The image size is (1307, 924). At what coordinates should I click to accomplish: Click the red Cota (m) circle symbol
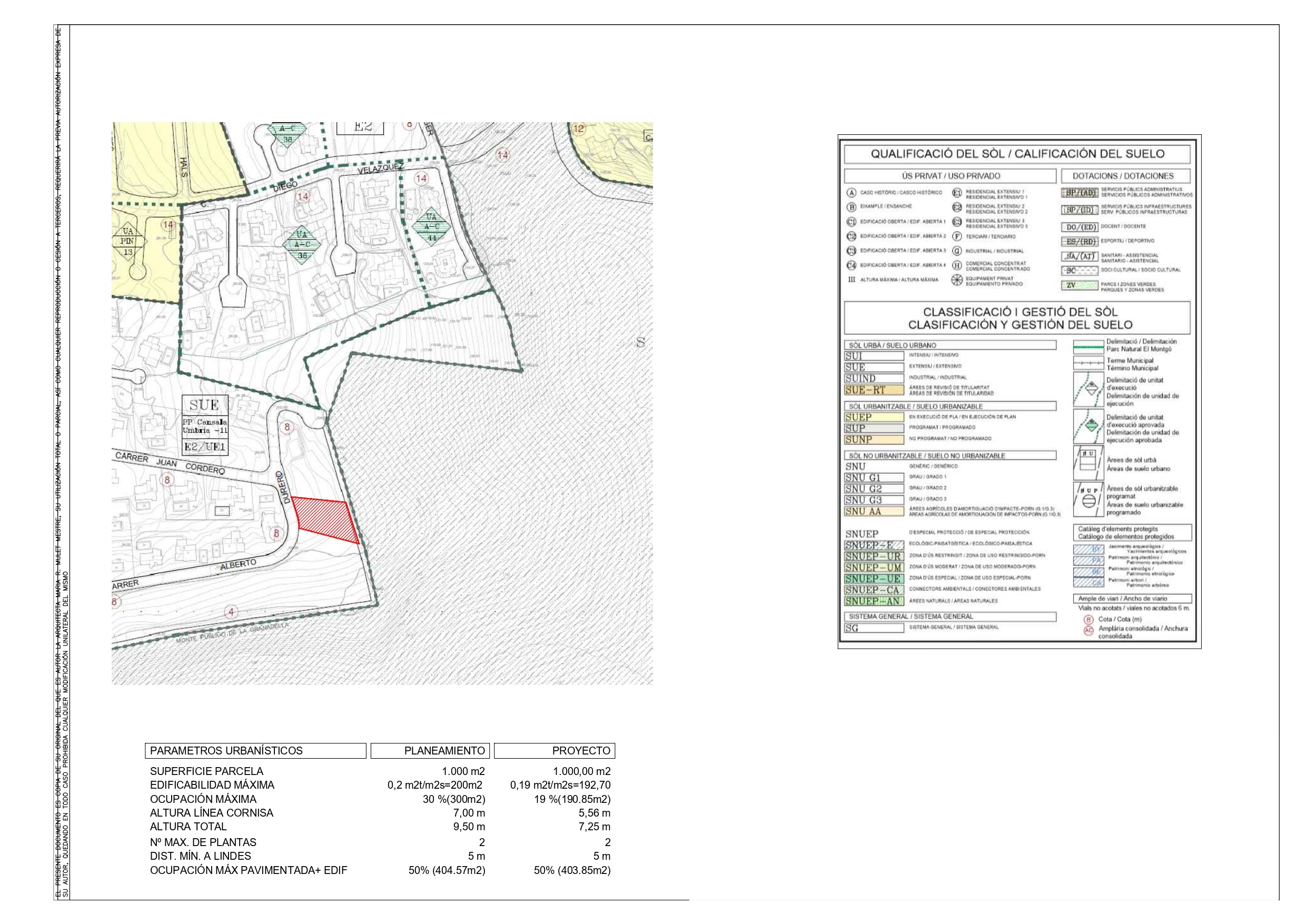(1088, 619)
